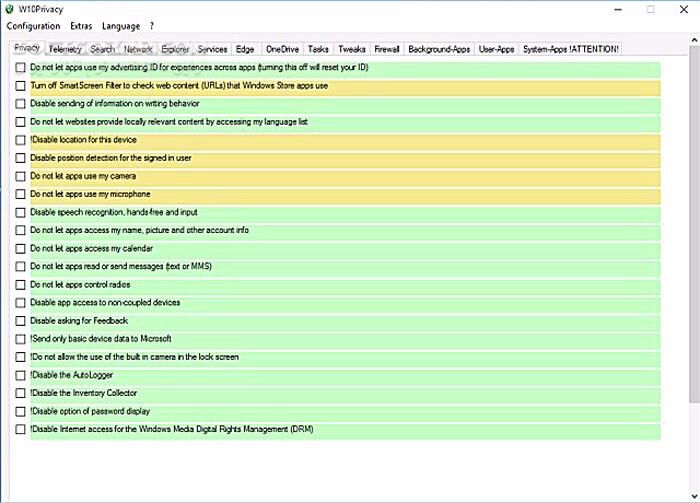700x503 pixels.
Task: Open the Language menu
Action: pos(121,26)
